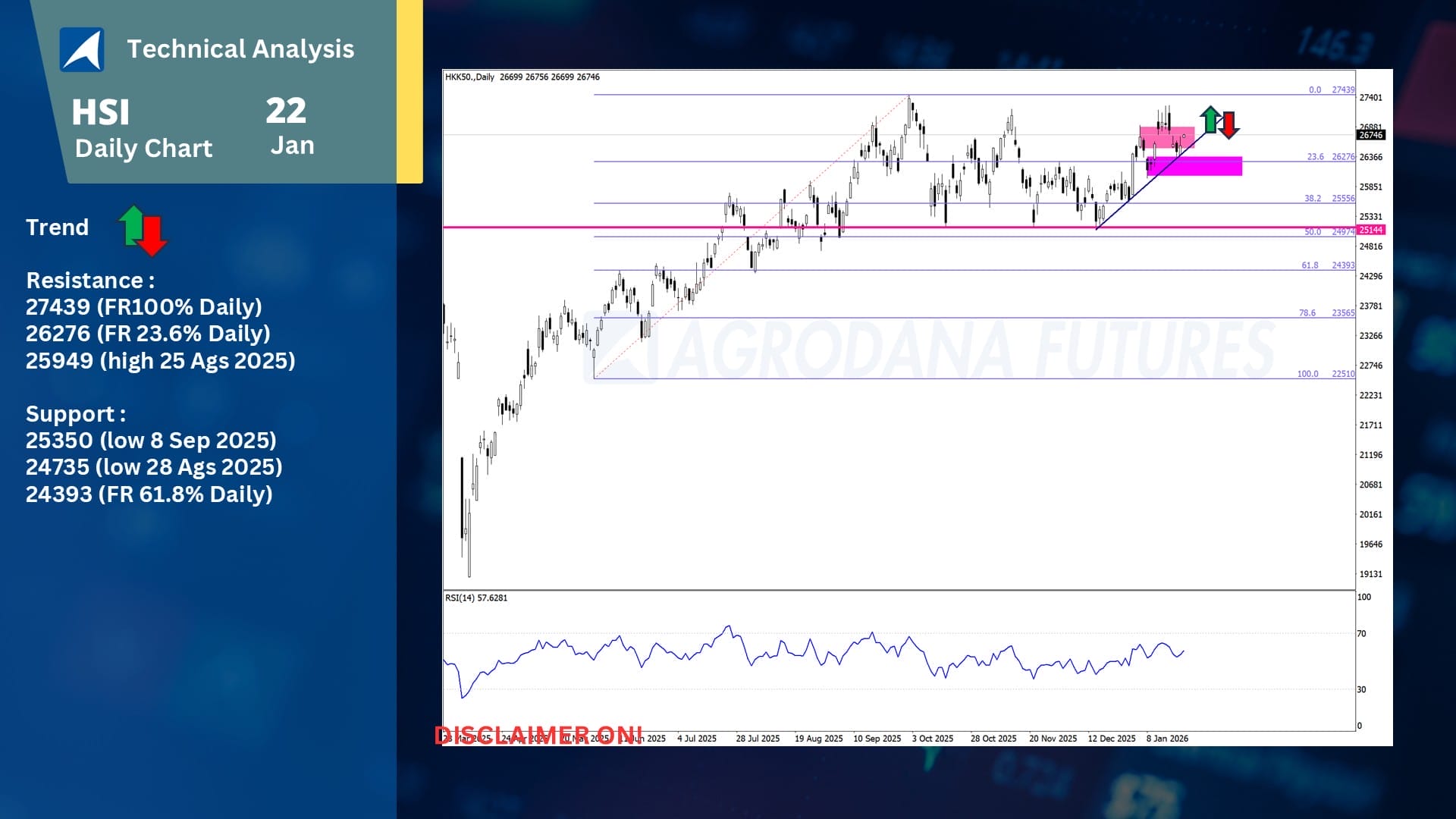The height and width of the screenshot is (819, 1456).
Task: Select the red down arrow on the chart
Action: [x=1228, y=124]
